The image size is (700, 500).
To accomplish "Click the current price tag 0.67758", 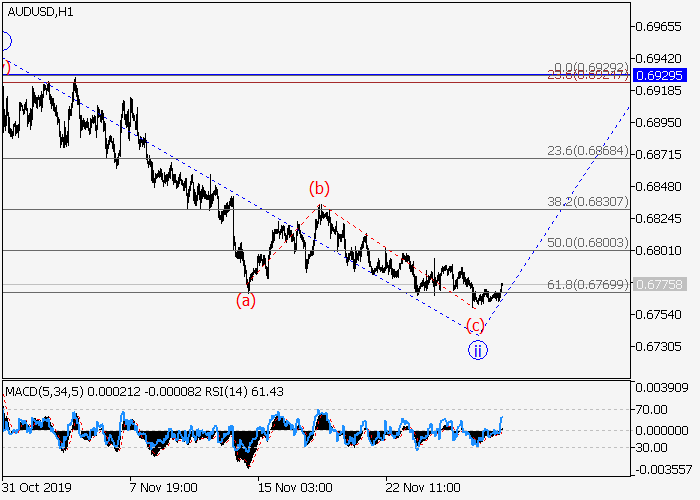I will (658, 284).
